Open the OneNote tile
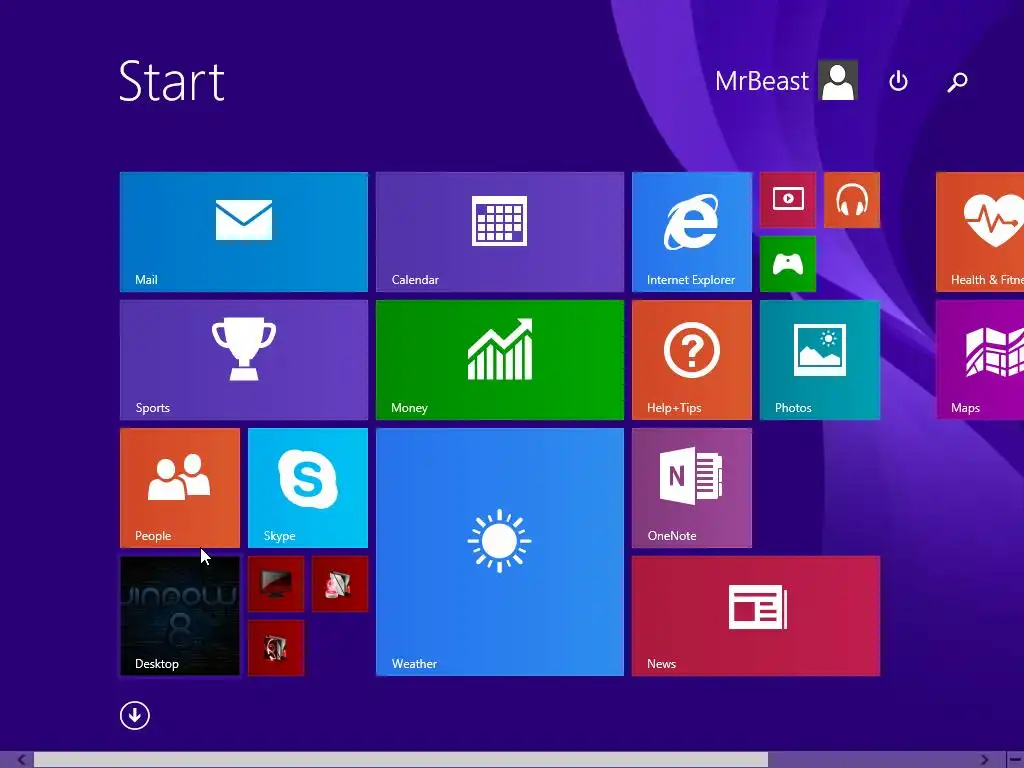Screen dimensions: 1024x768 click(x=692, y=488)
